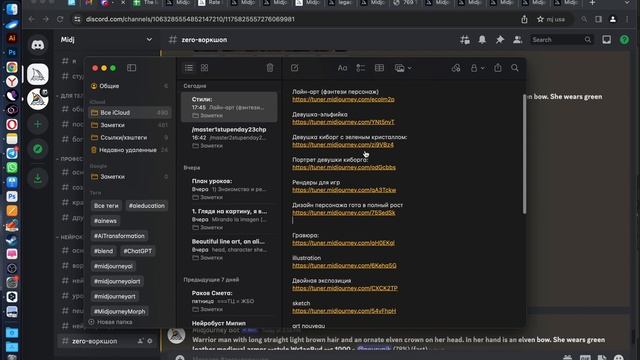Open tuner link under illustration heading
The image size is (640, 360).
pos(344,266)
